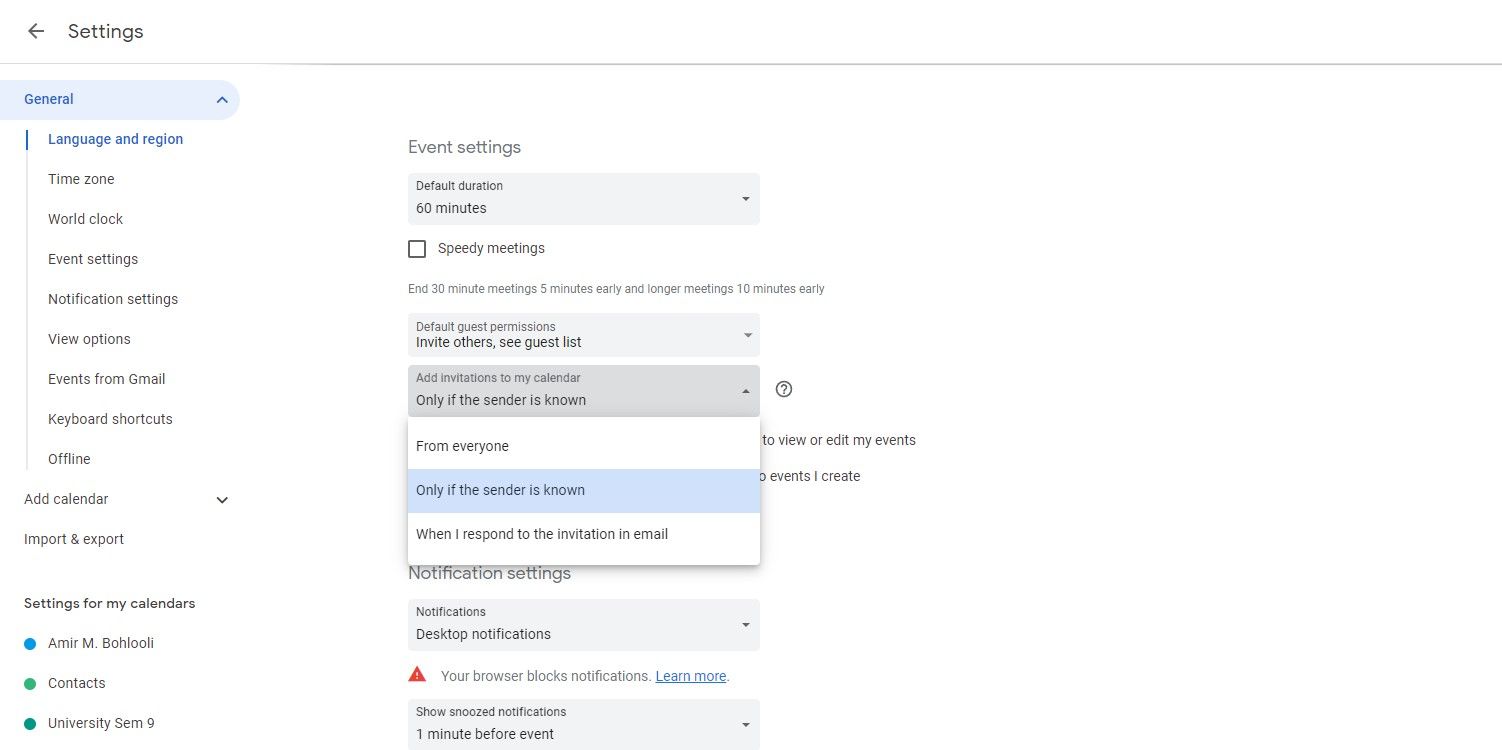The height and width of the screenshot is (750, 1502).
Task: Click the warning triangle about blocked notifications
Action: pos(417,674)
